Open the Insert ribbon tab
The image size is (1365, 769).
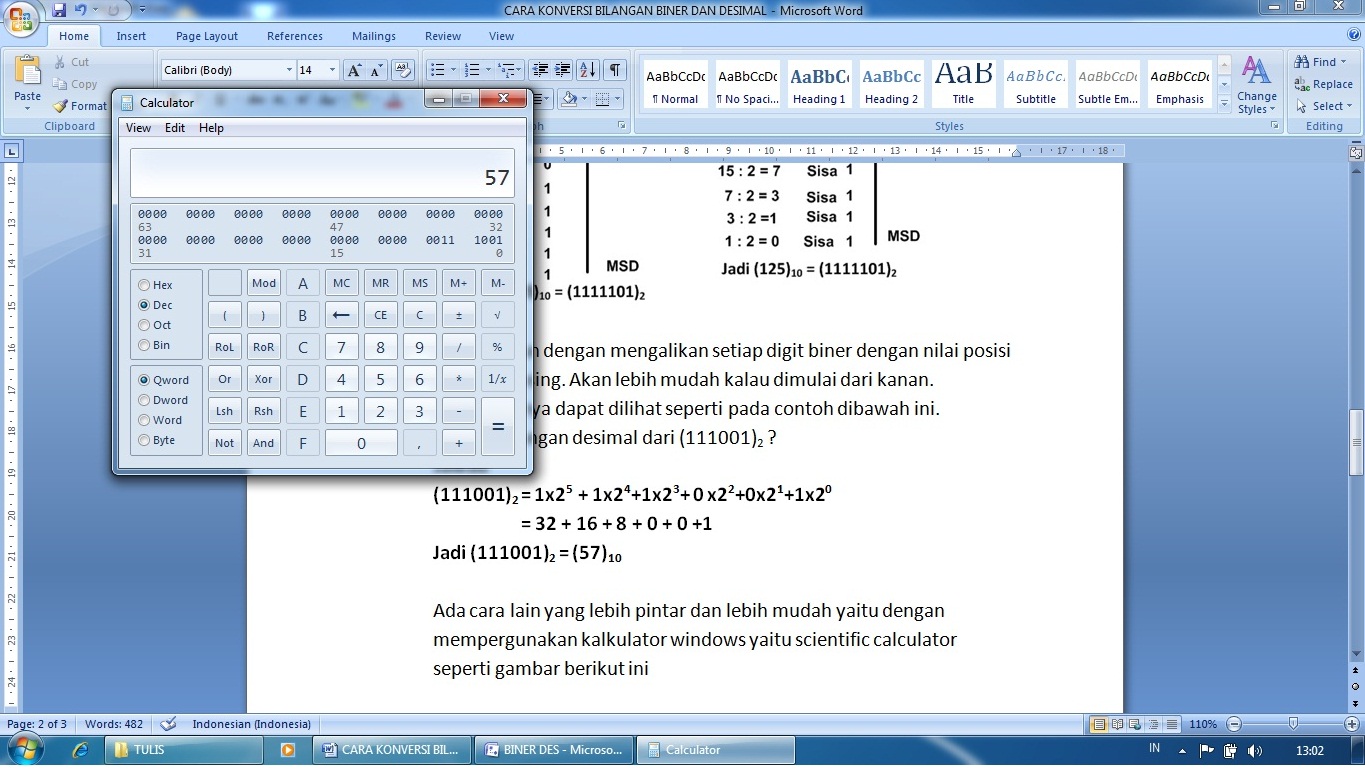(131, 36)
